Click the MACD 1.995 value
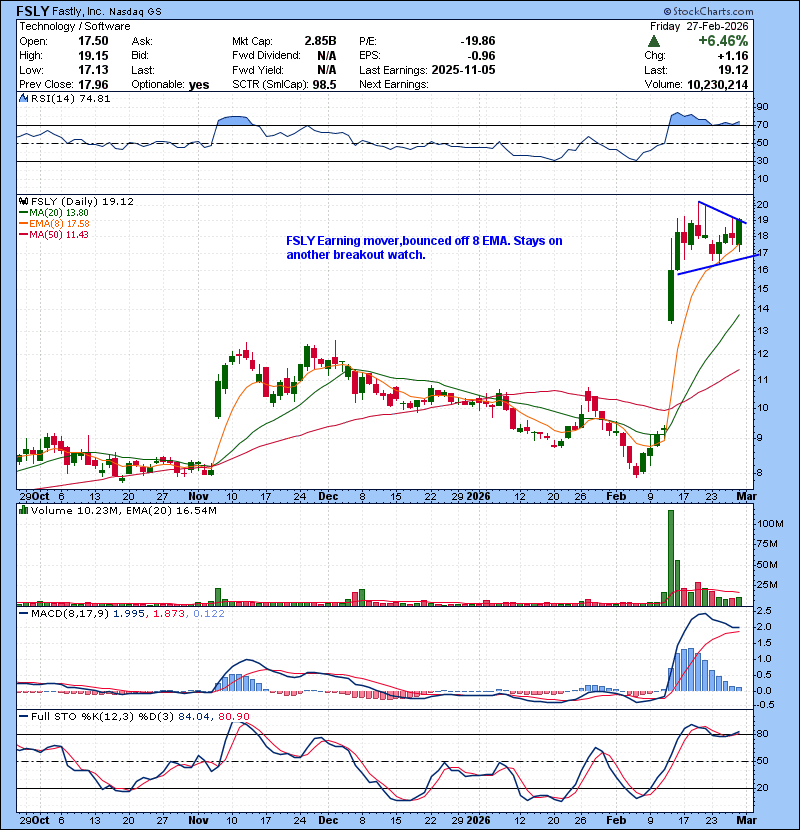 (x=128, y=614)
